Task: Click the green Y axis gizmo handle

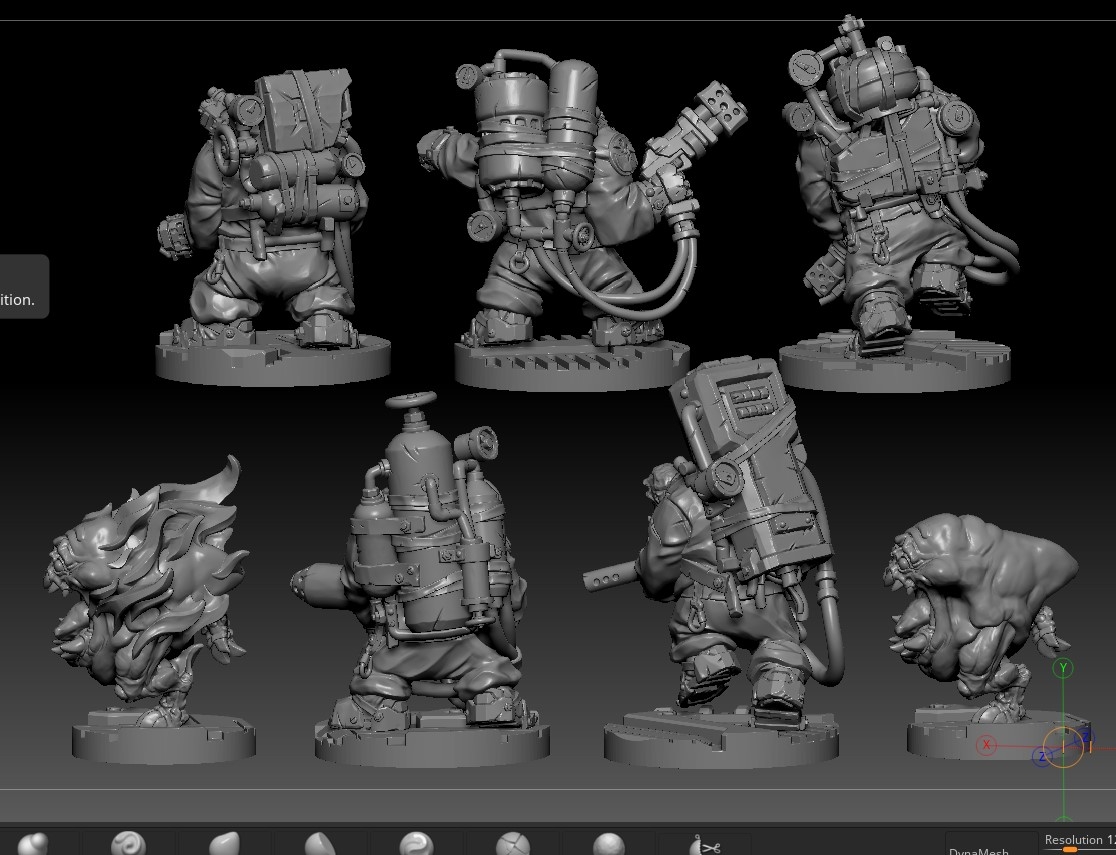Action: point(1064,668)
